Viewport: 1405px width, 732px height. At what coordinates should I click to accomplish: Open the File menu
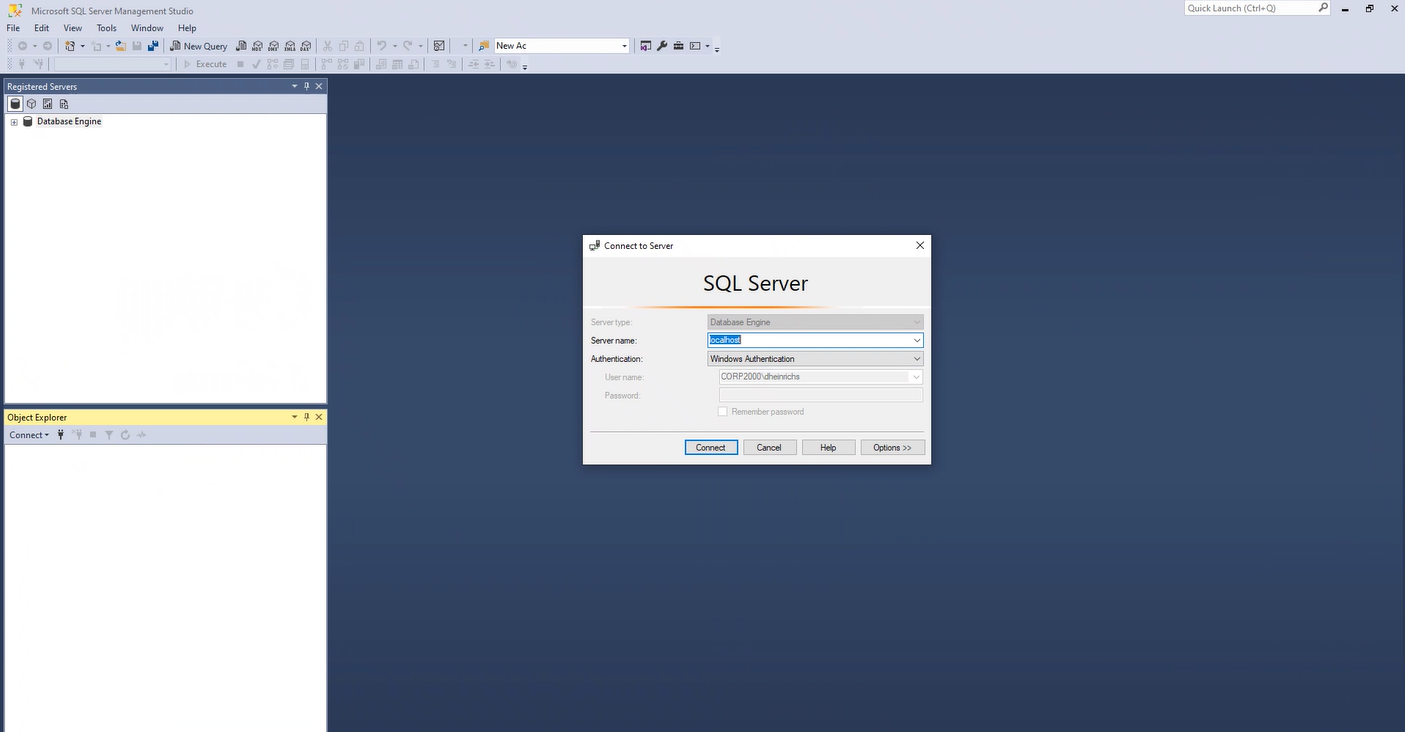(13, 28)
